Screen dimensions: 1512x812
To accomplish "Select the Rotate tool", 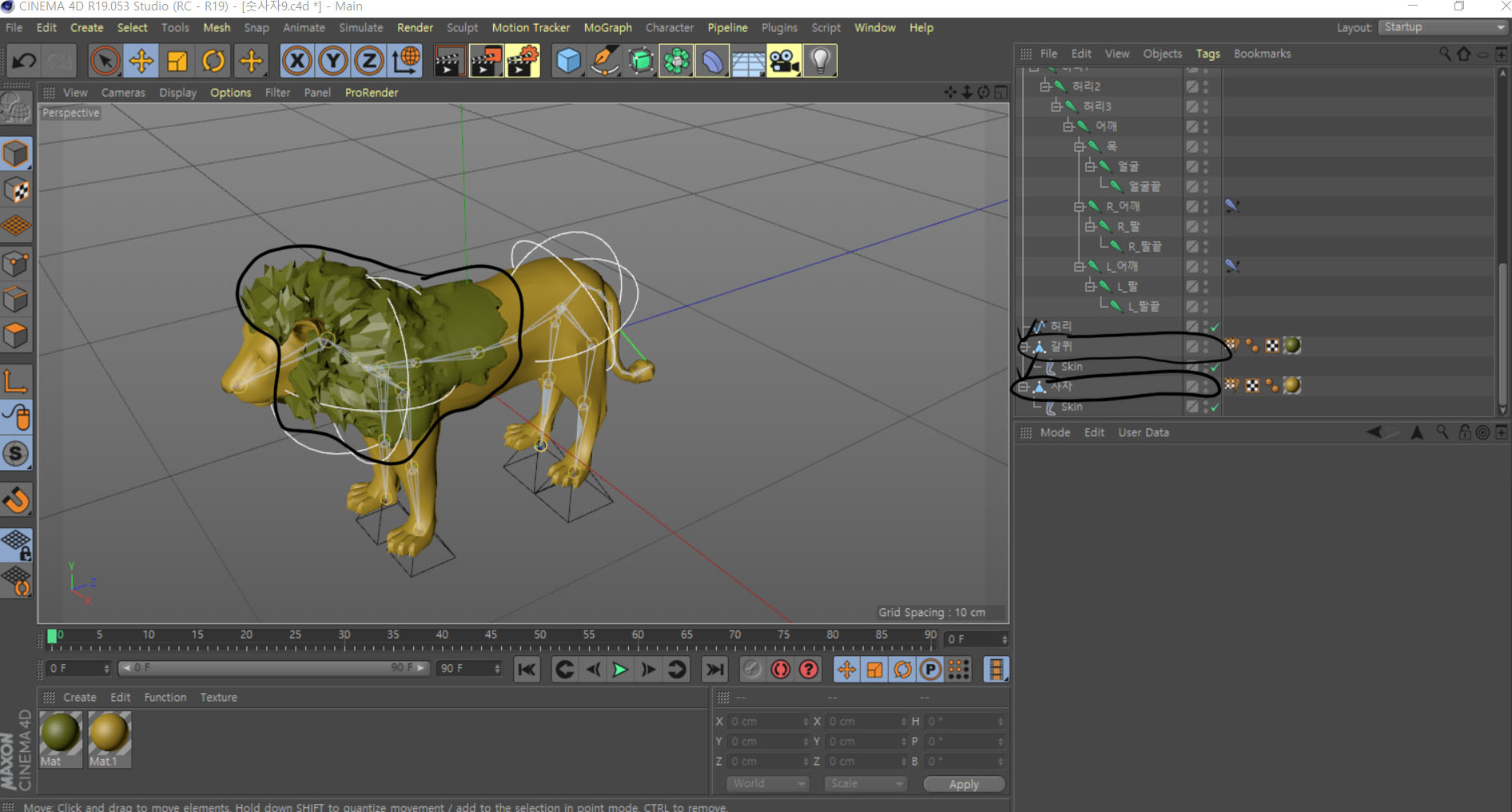I will (213, 61).
